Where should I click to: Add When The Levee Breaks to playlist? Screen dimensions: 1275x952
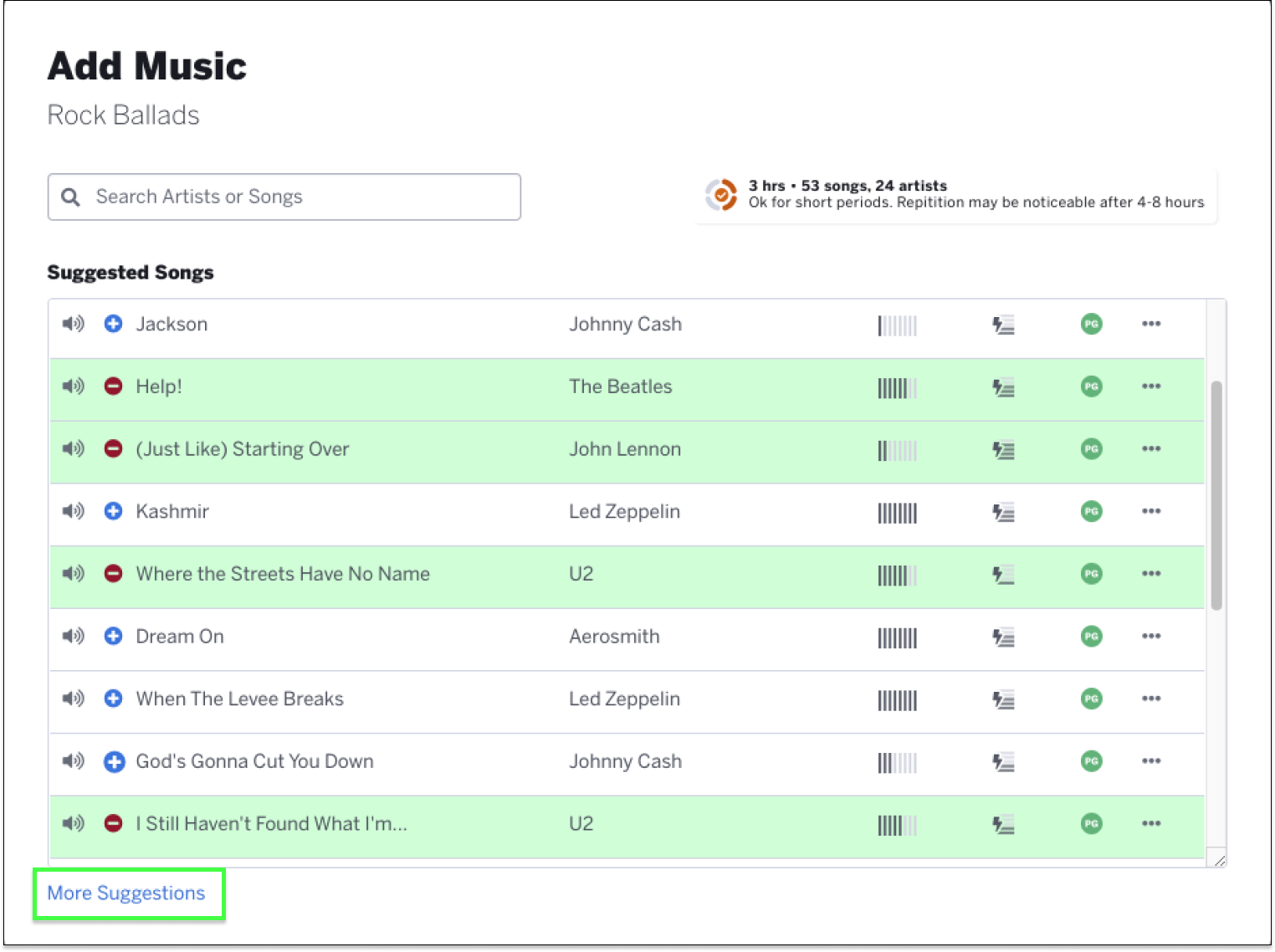tap(114, 699)
